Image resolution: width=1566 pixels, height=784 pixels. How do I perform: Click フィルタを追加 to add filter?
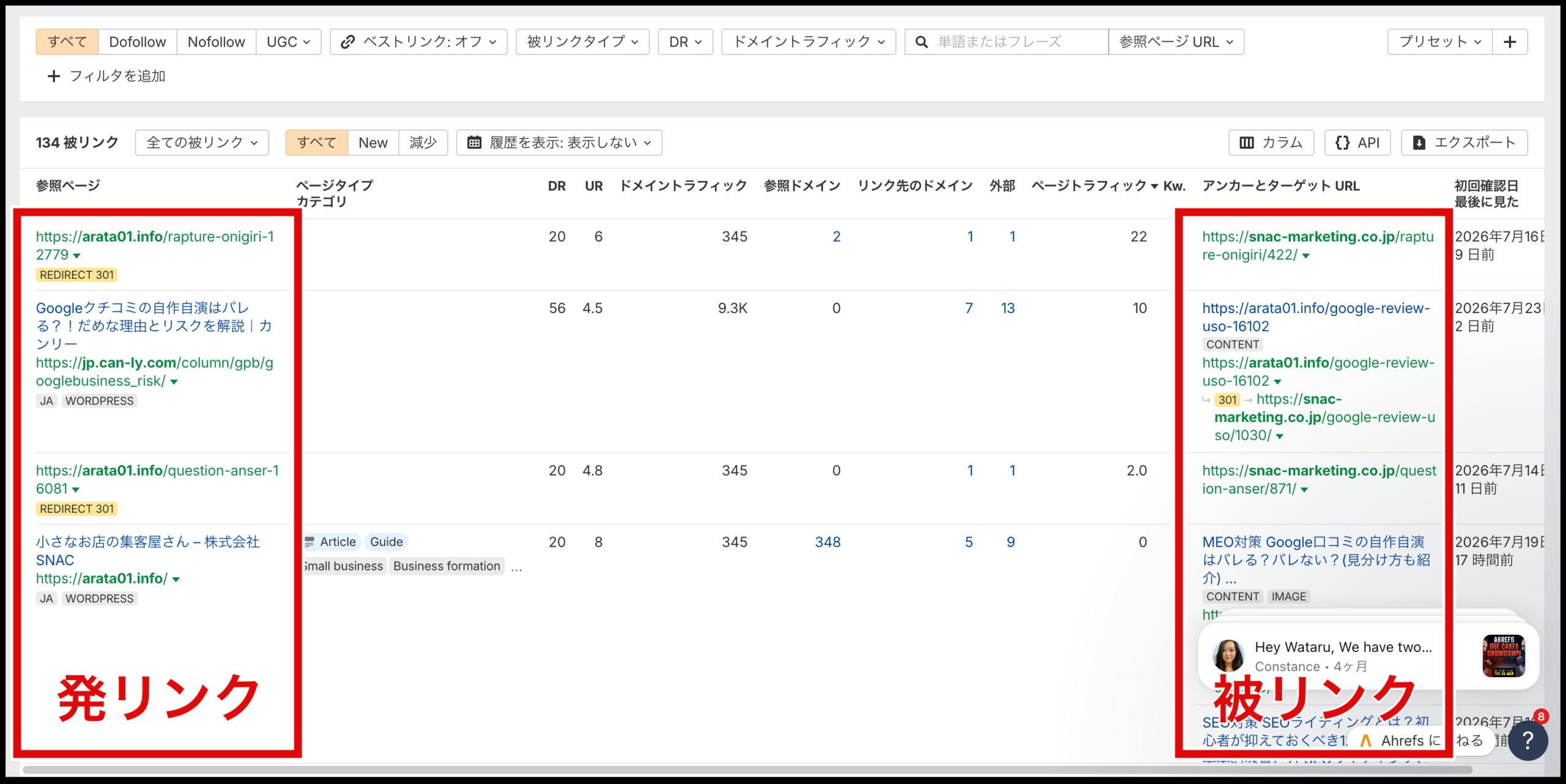106,76
